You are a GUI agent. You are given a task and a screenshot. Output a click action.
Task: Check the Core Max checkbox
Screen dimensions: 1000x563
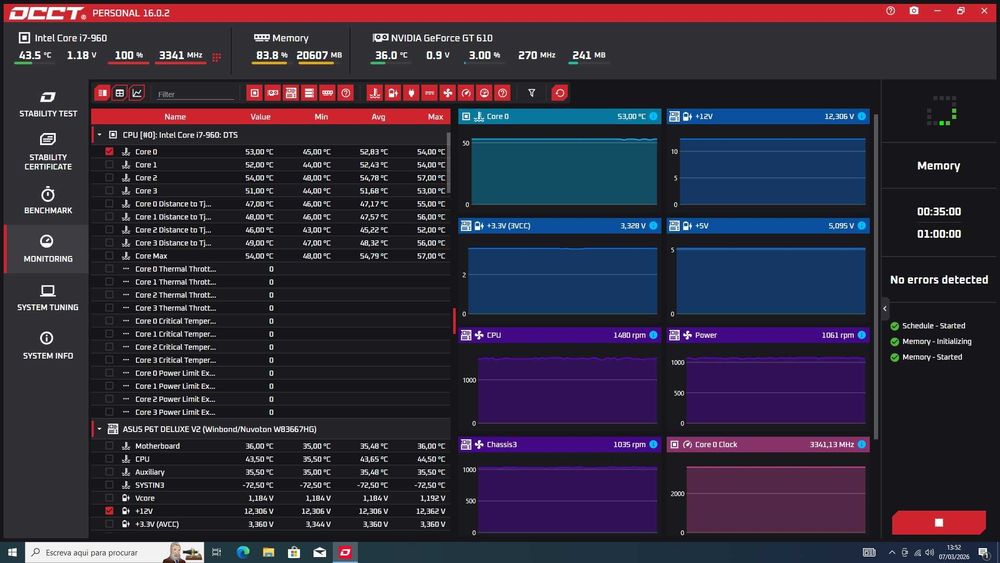point(109,255)
